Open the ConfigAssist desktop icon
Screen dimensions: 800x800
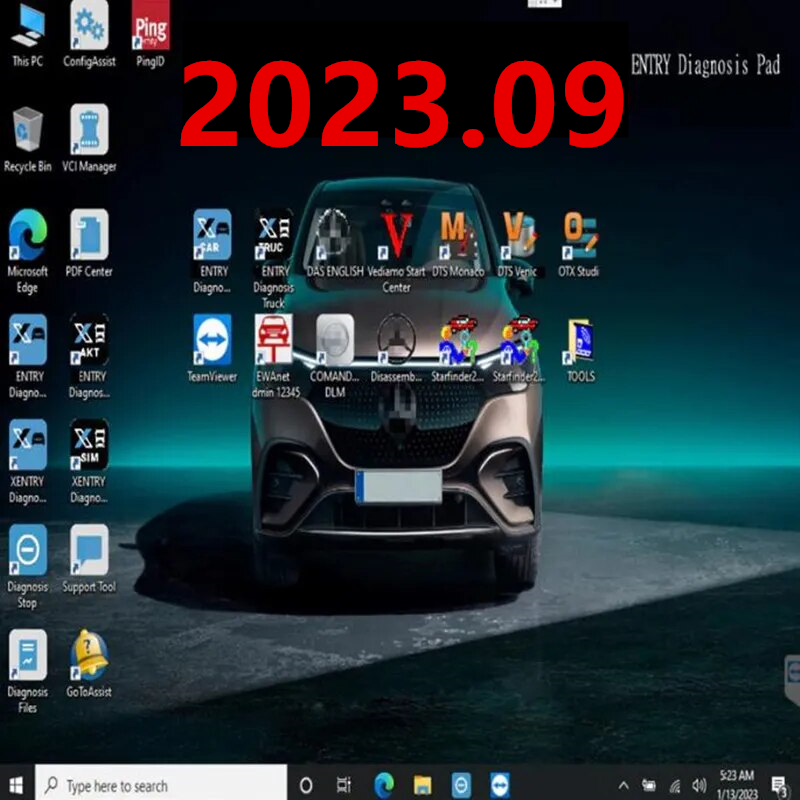coord(89,34)
